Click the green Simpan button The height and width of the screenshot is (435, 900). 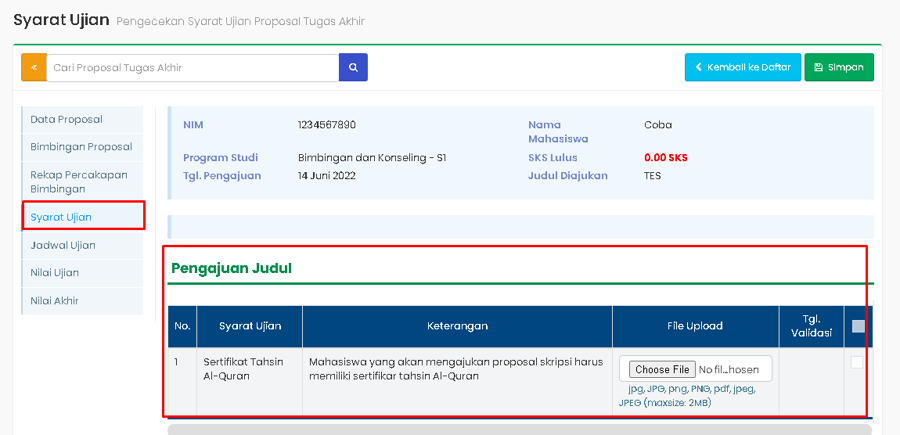839,67
